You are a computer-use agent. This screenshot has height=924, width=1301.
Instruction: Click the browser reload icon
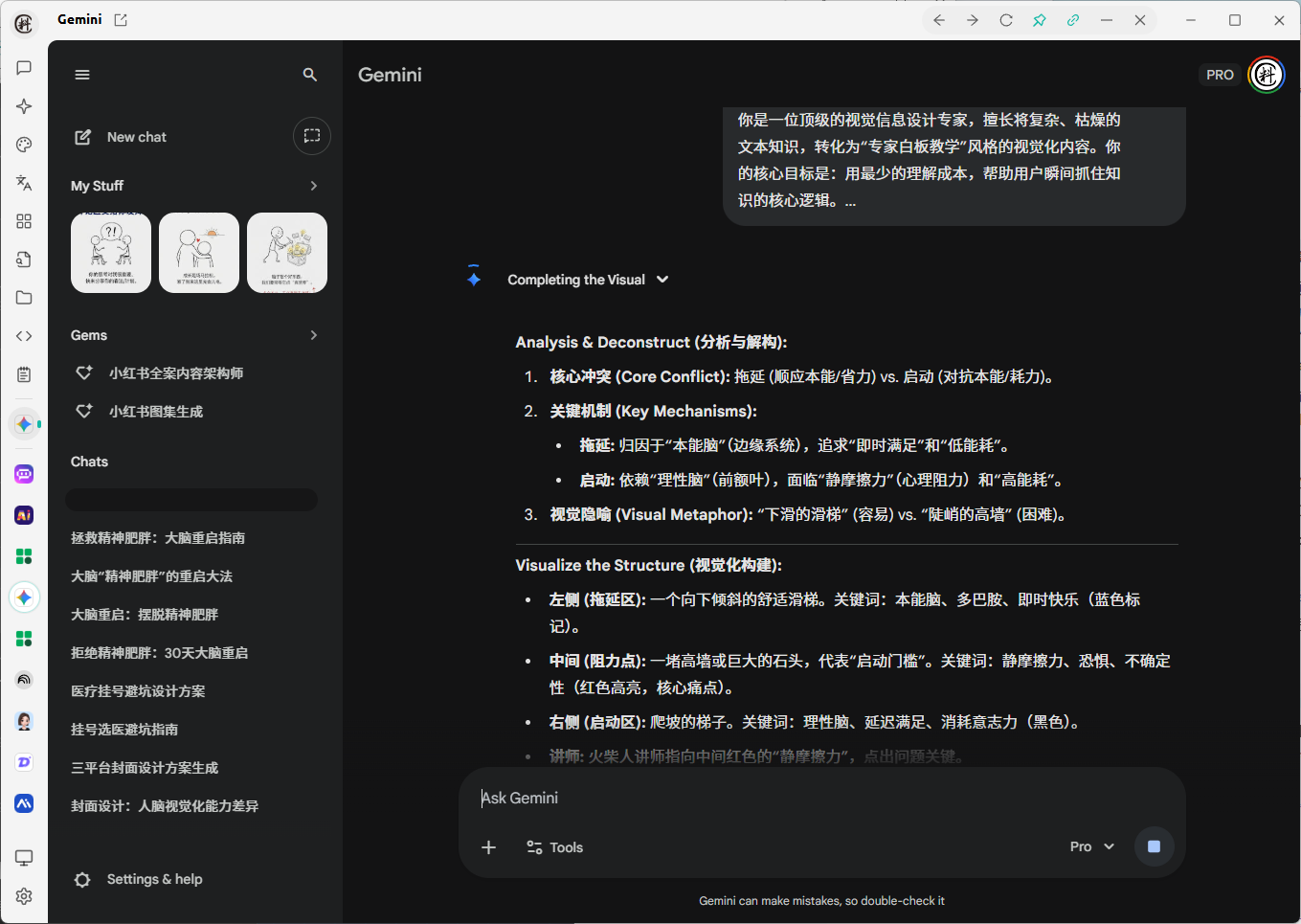[1006, 20]
